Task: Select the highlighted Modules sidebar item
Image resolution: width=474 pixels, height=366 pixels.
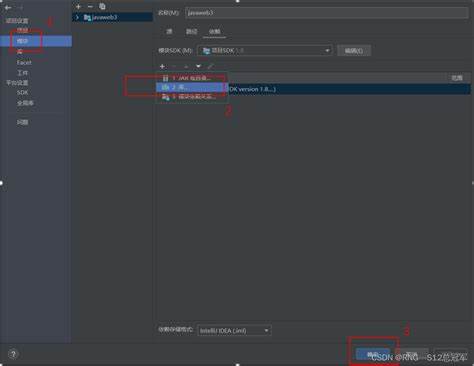Action: coord(36,41)
